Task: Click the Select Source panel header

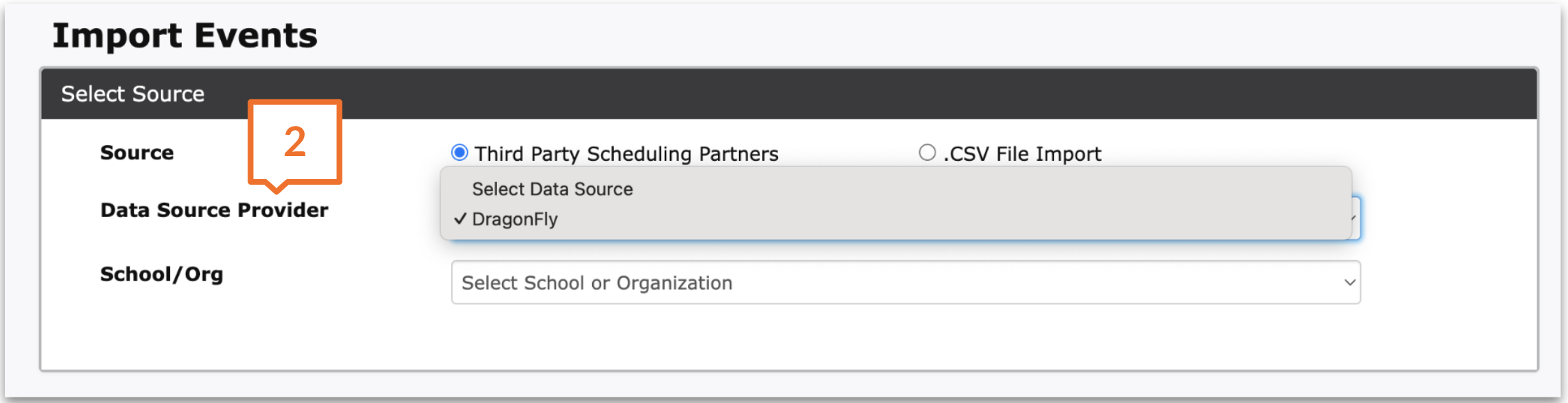Action: (133, 94)
